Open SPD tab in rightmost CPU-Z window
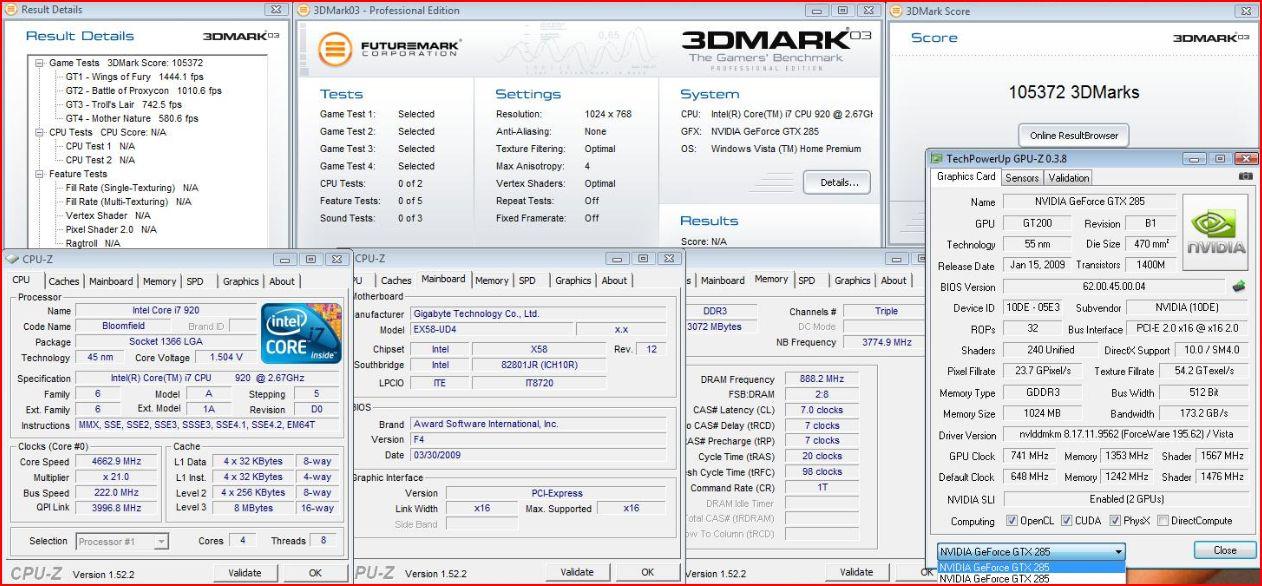 click(x=807, y=281)
